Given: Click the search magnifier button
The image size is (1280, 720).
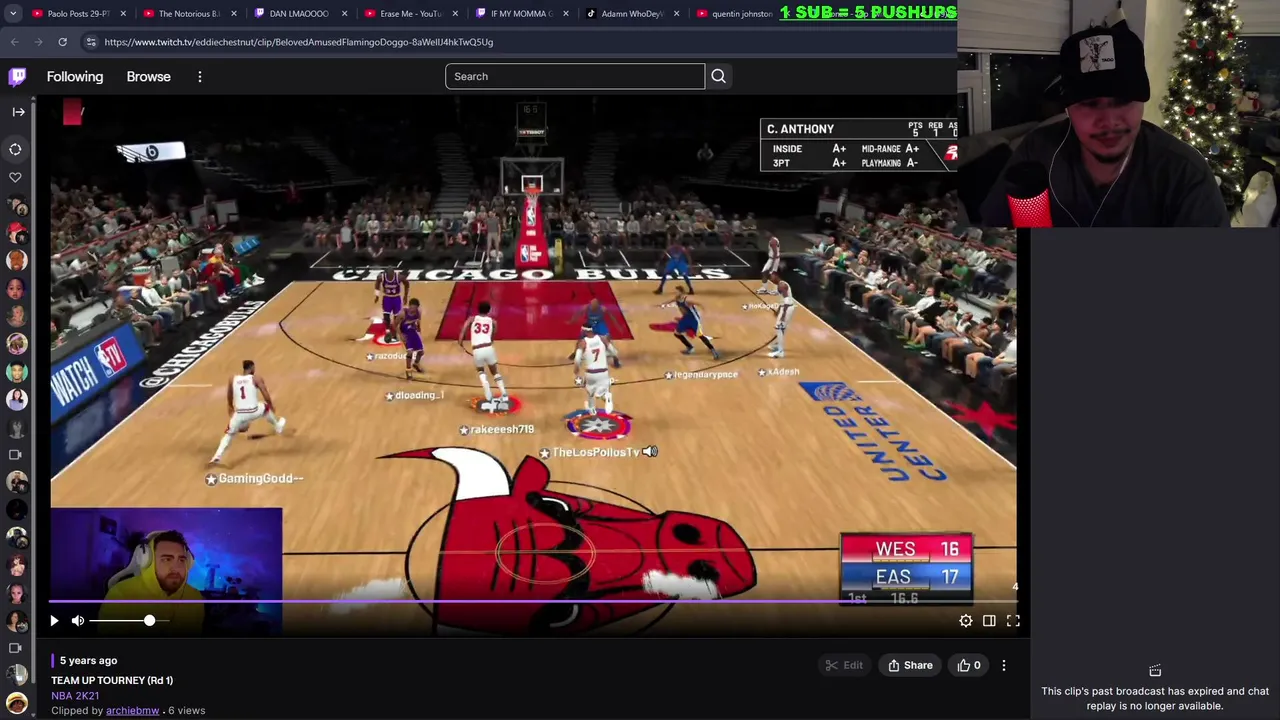Looking at the screenshot, I should [718, 76].
